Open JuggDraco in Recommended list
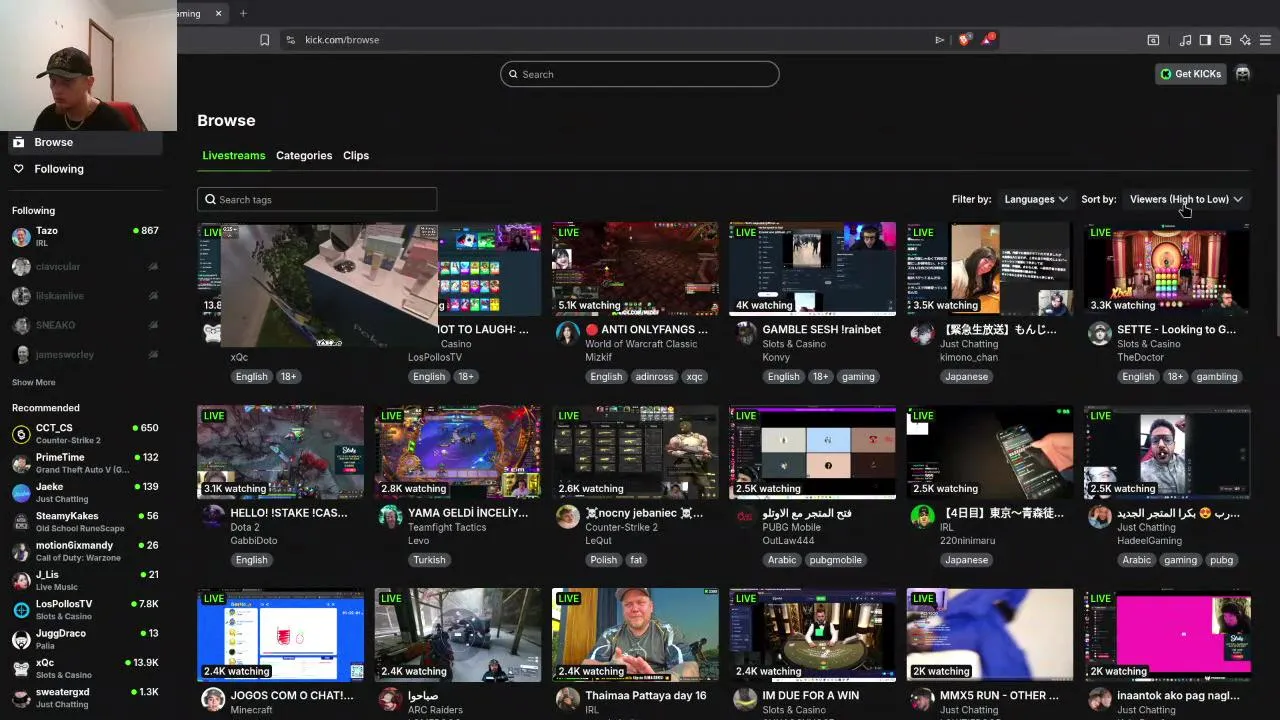The width and height of the screenshot is (1280, 720). pyautogui.click(x=85, y=639)
